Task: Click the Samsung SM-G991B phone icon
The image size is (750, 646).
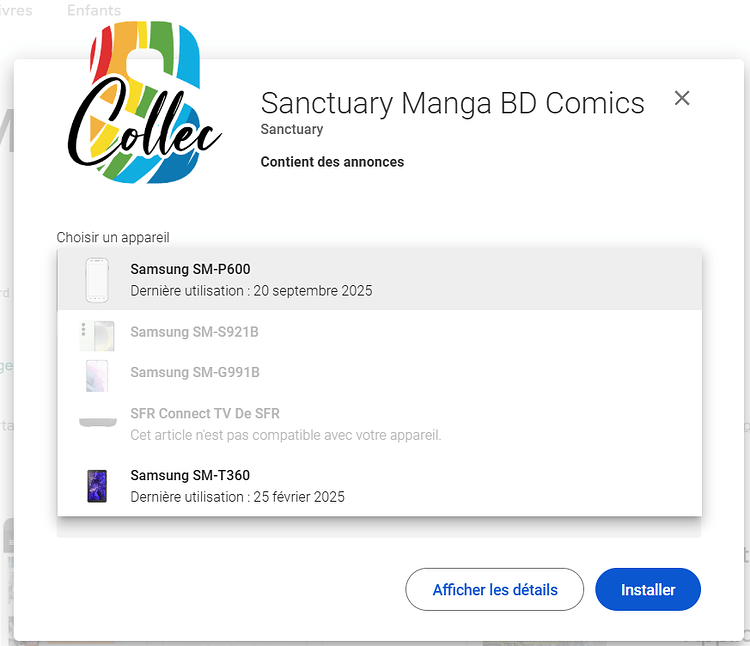Action: [97, 375]
